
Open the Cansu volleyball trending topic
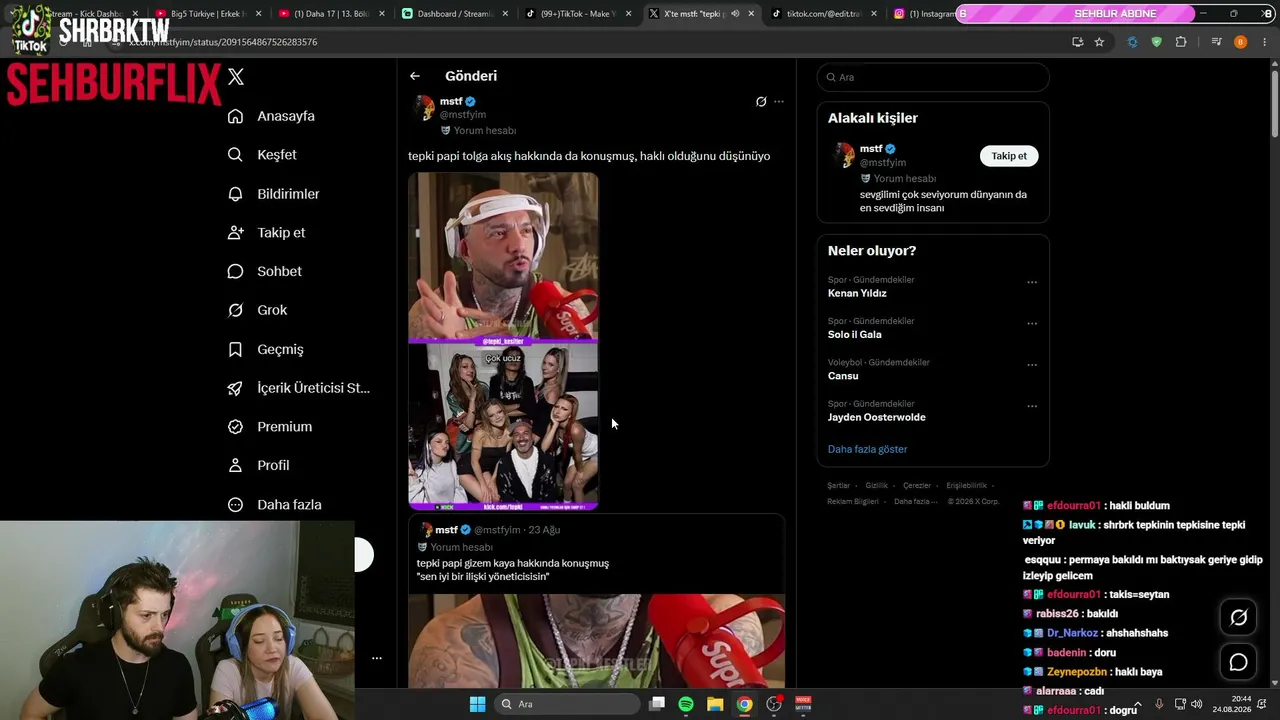(x=843, y=376)
